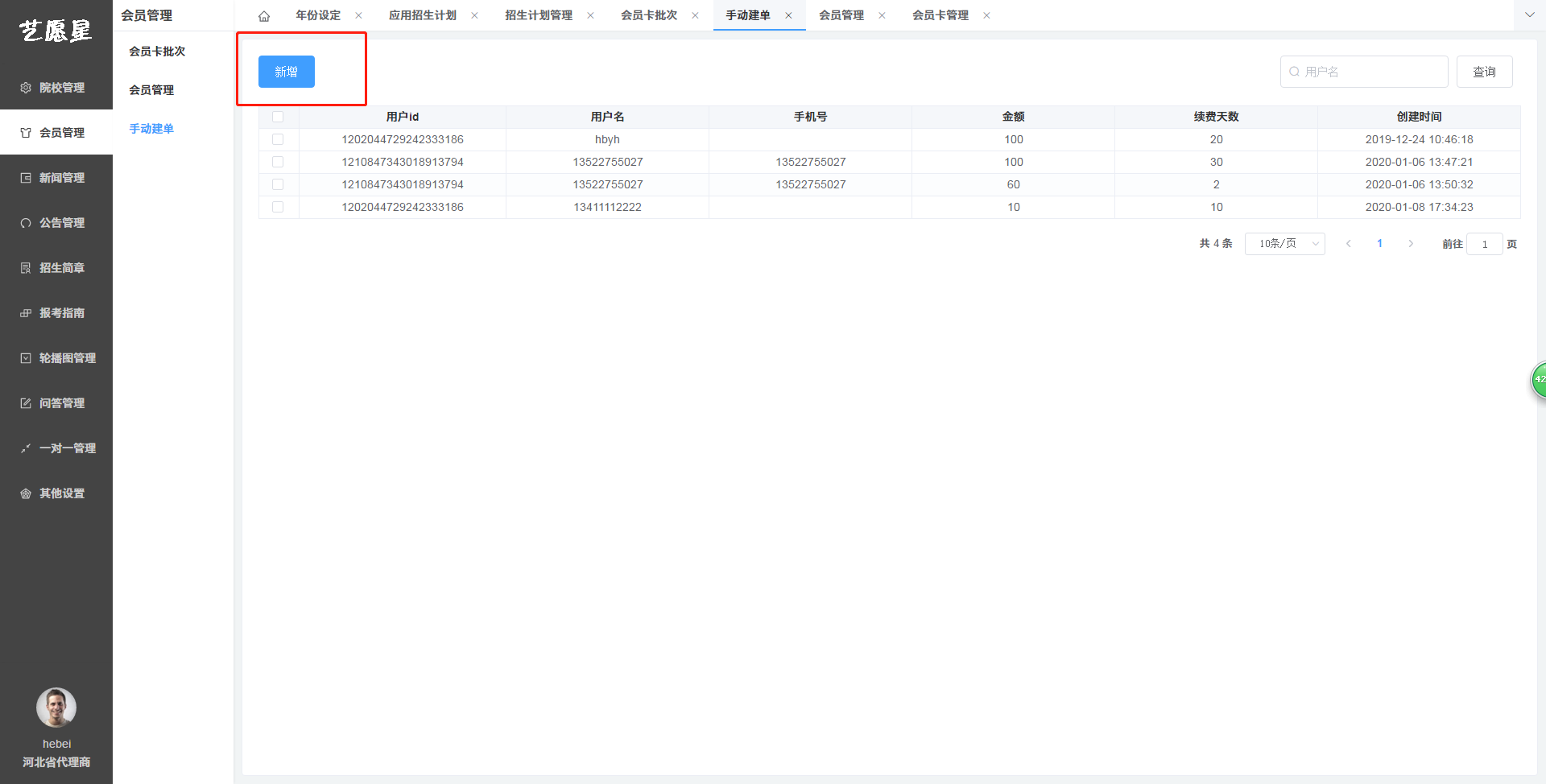Image resolution: width=1546 pixels, height=784 pixels.
Task: Click the 河北省代理商 label
Action: 56,762
